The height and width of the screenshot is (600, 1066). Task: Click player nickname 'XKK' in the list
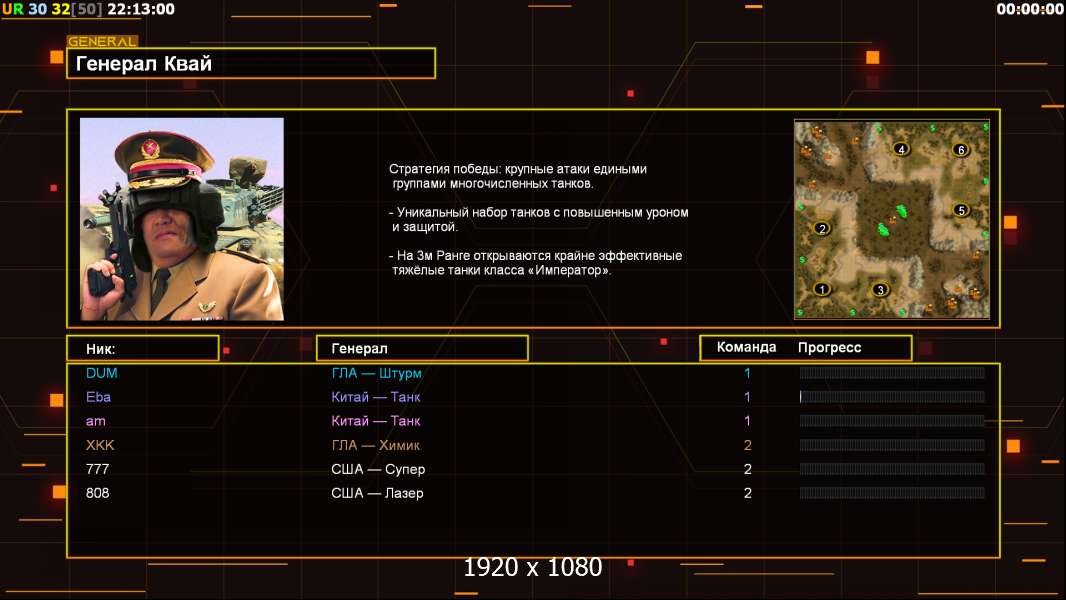pos(101,445)
